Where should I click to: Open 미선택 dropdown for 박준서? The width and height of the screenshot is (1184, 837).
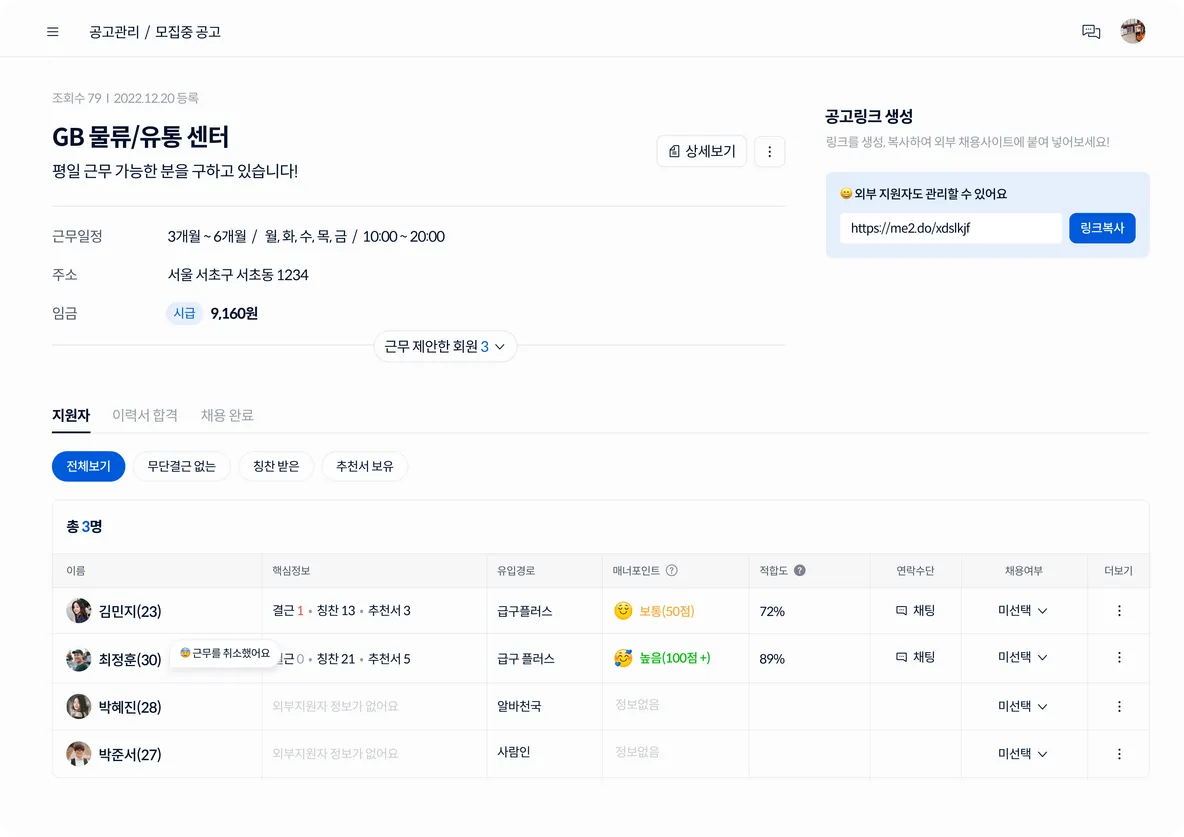pyautogui.click(x=1022, y=754)
